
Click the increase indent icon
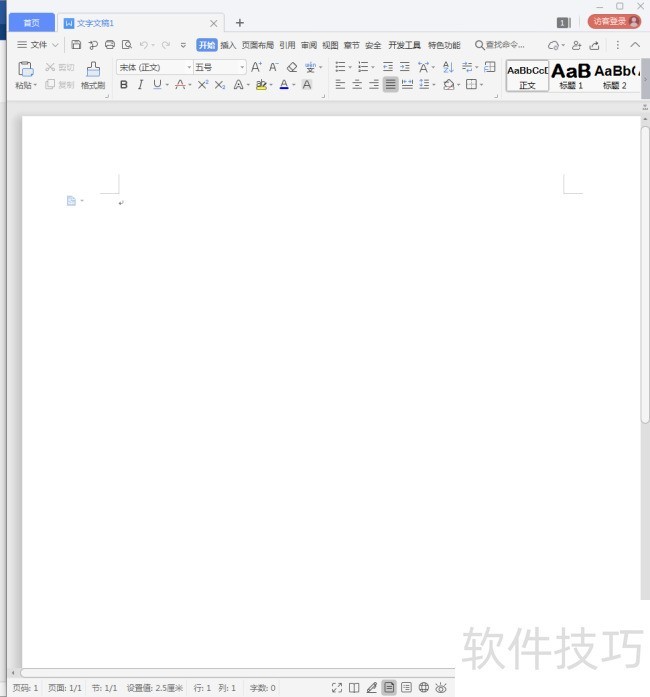coord(405,67)
